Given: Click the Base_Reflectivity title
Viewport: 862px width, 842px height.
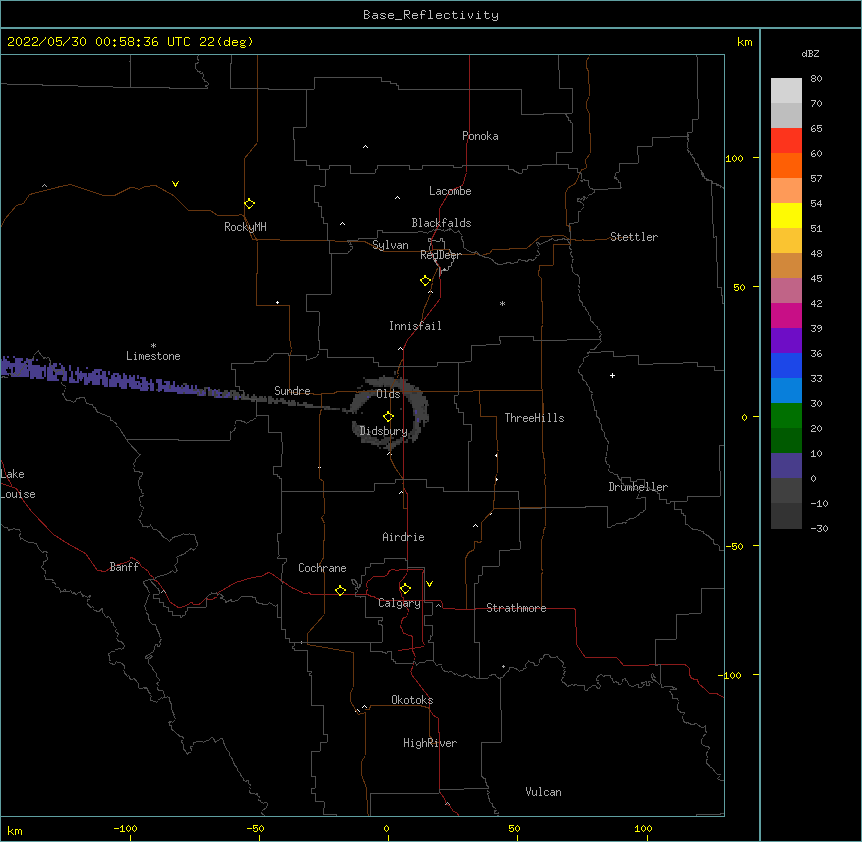Looking at the screenshot, I should tap(431, 15).
